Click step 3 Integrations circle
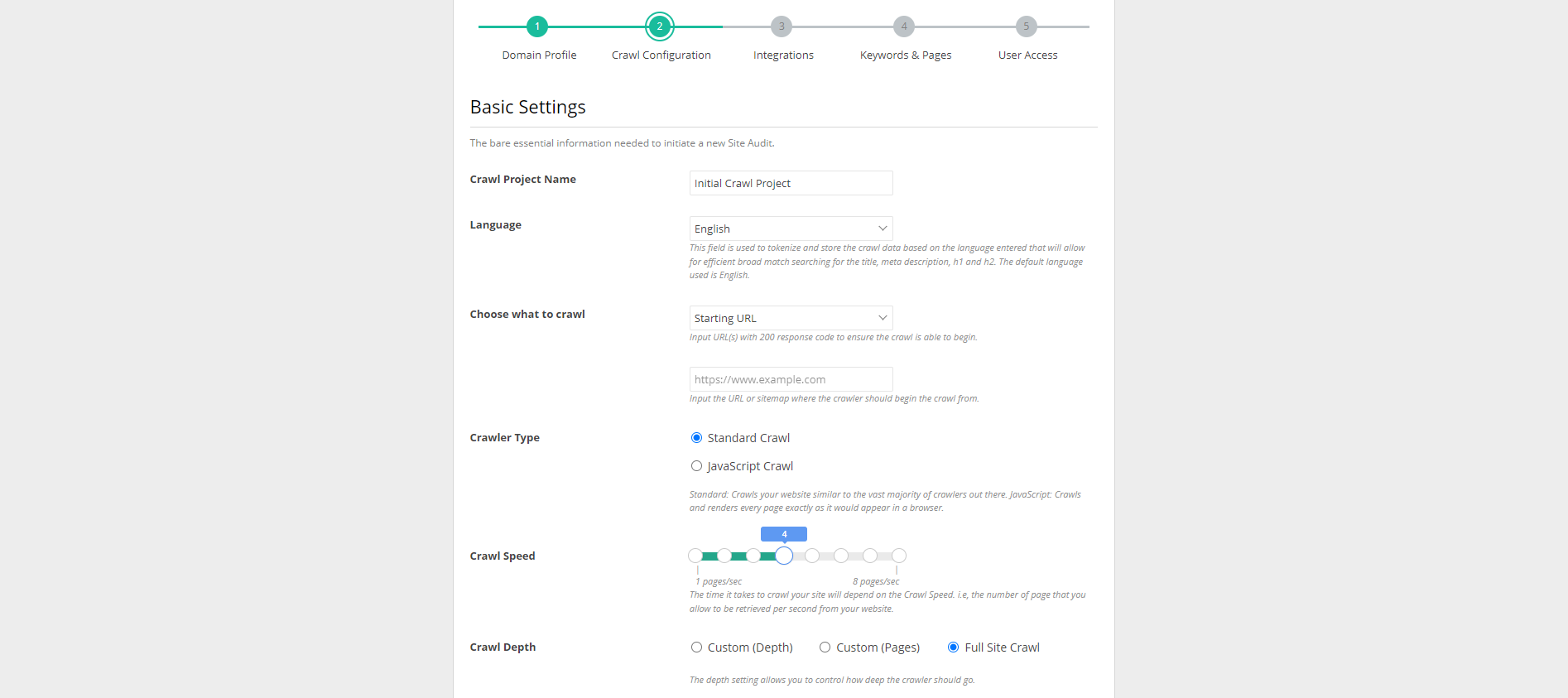This screenshot has height=698, width=1568. point(782,26)
